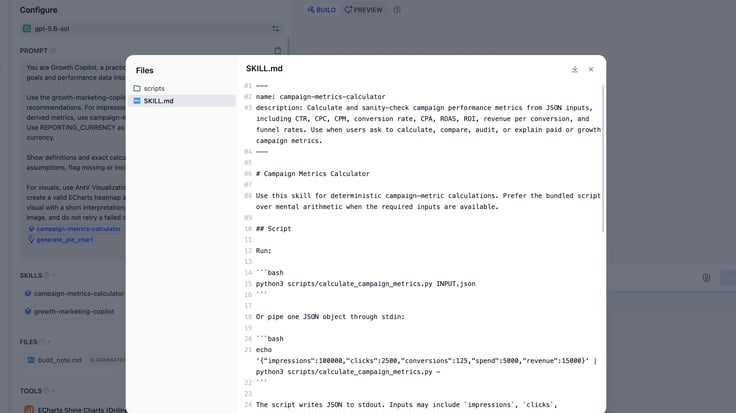The width and height of the screenshot is (736, 413).
Task: Click the GENERATED badge beside build_note.md
Action: 107,360
